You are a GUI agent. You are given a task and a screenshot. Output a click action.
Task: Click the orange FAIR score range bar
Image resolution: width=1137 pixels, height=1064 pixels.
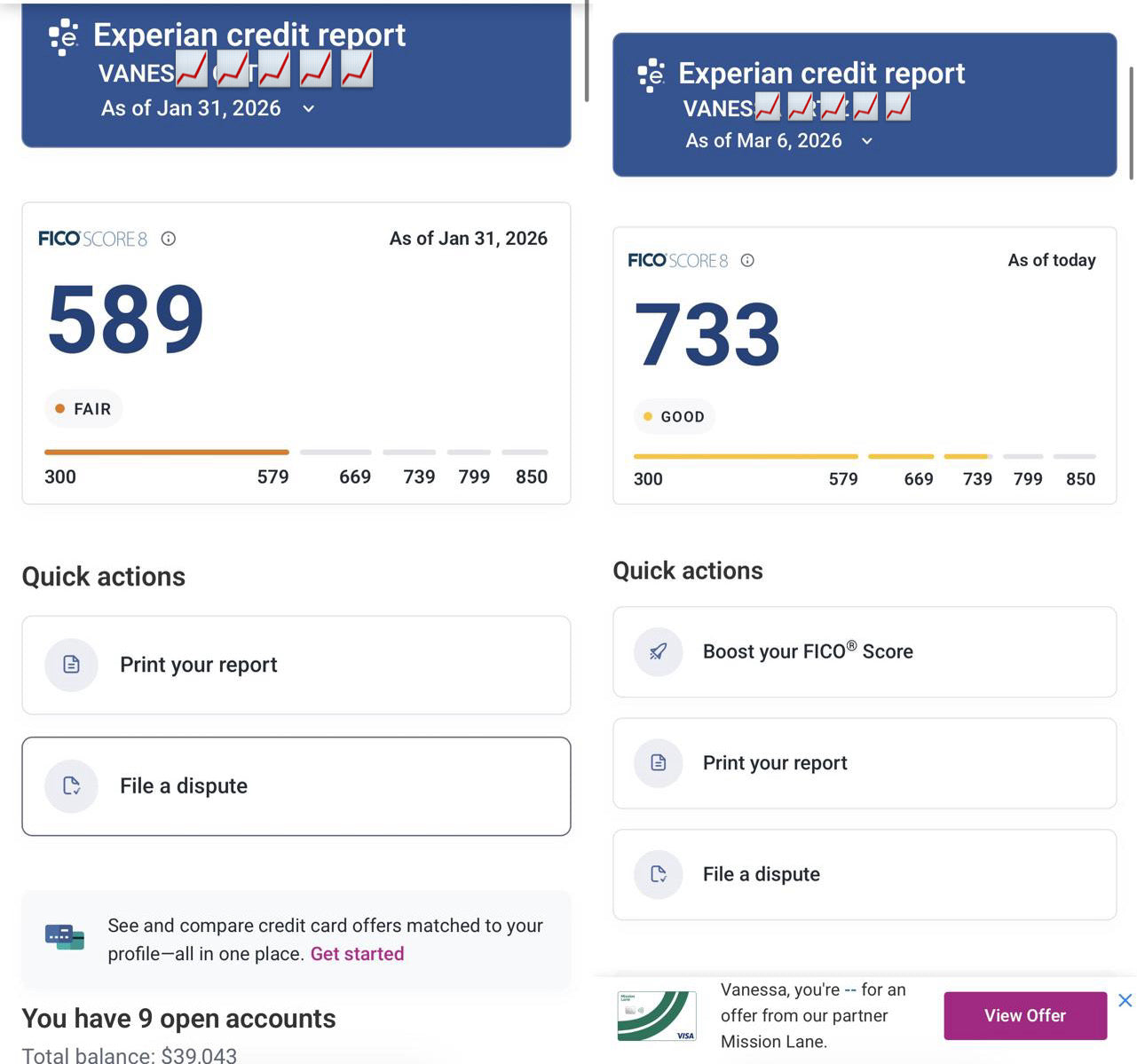click(x=167, y=453)
